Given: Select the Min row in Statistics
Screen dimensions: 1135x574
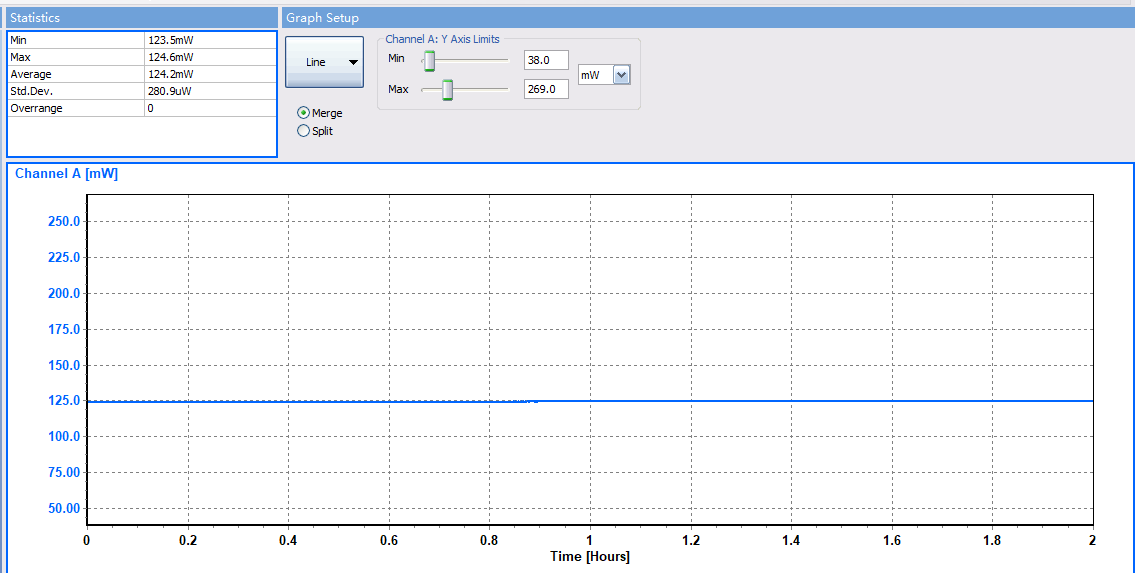Looking at the screenshot, I should click(x=76, y=40).
